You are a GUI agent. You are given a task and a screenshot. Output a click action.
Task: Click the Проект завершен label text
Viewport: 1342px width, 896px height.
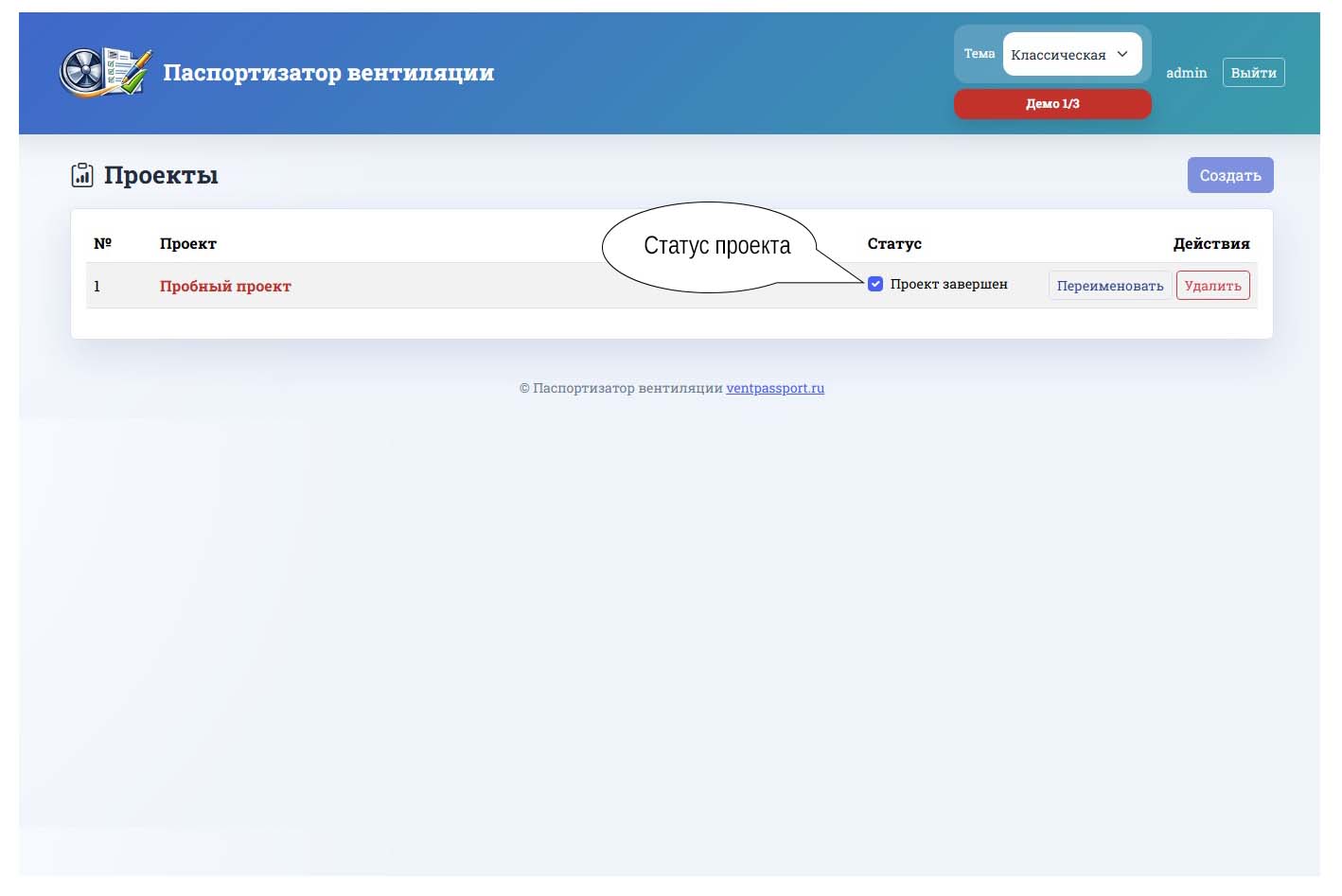(x=948, y=284)
